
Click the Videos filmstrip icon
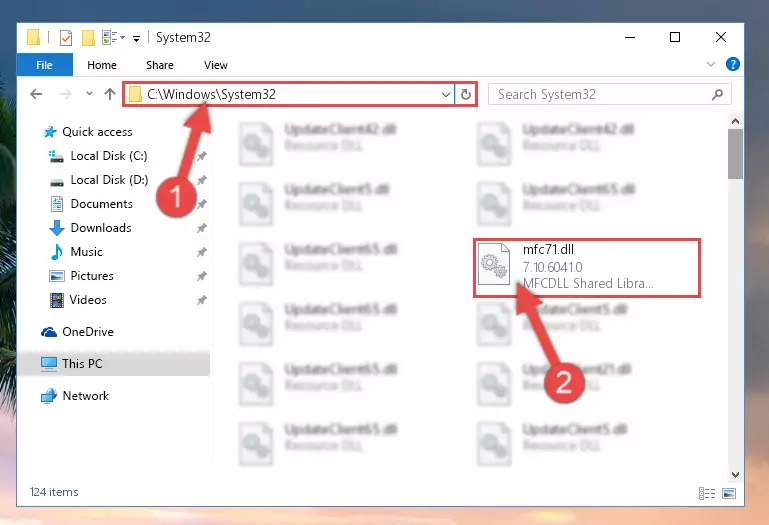[x=57, y=300]
